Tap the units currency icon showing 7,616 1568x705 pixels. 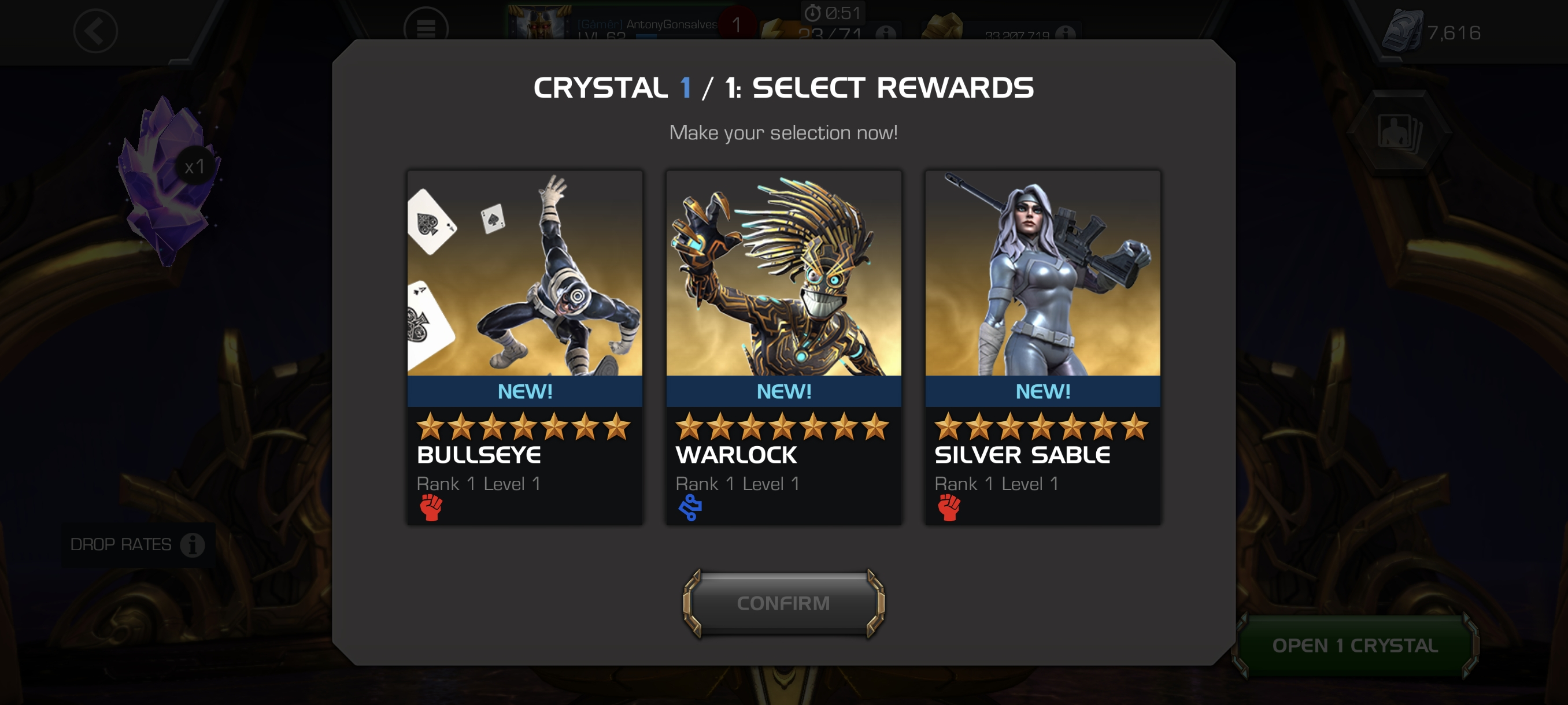[1402, 32]
